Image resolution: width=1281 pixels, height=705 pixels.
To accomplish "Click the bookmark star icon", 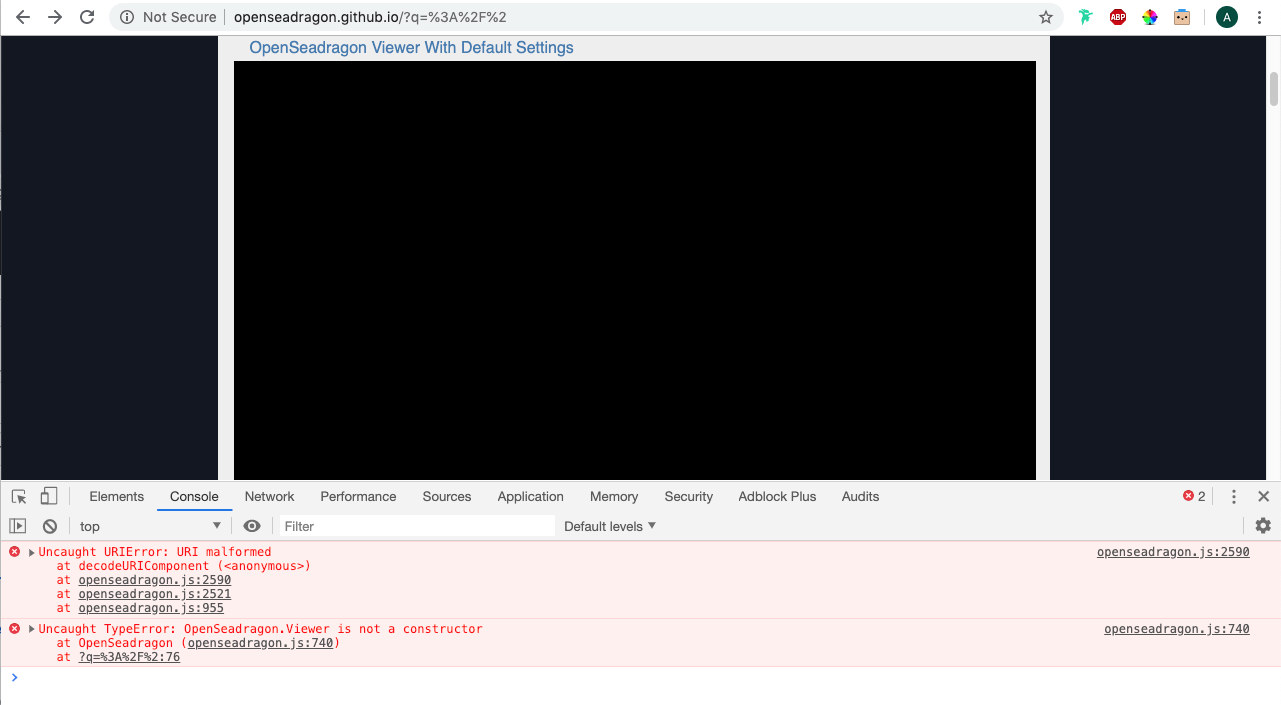I will [1045, 17].
